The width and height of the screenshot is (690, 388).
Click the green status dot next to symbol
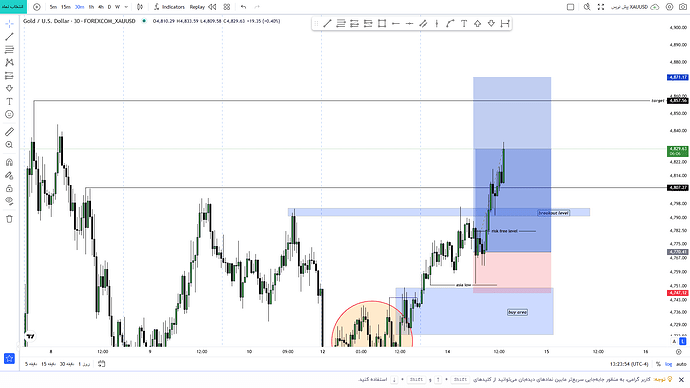[144, 21]
